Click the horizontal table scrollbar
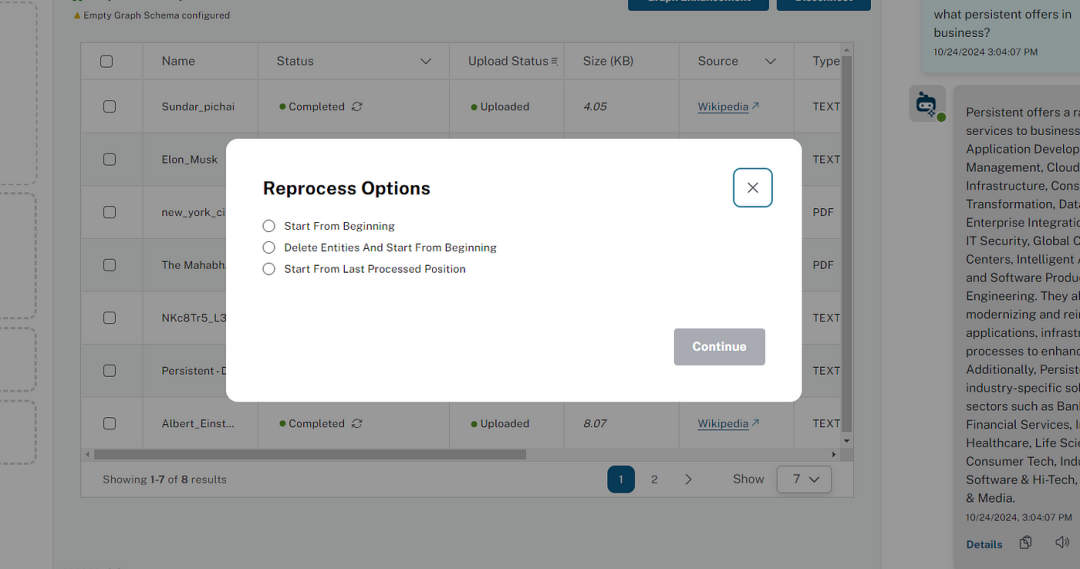The image size is (1080, 569). coord(310,455)
